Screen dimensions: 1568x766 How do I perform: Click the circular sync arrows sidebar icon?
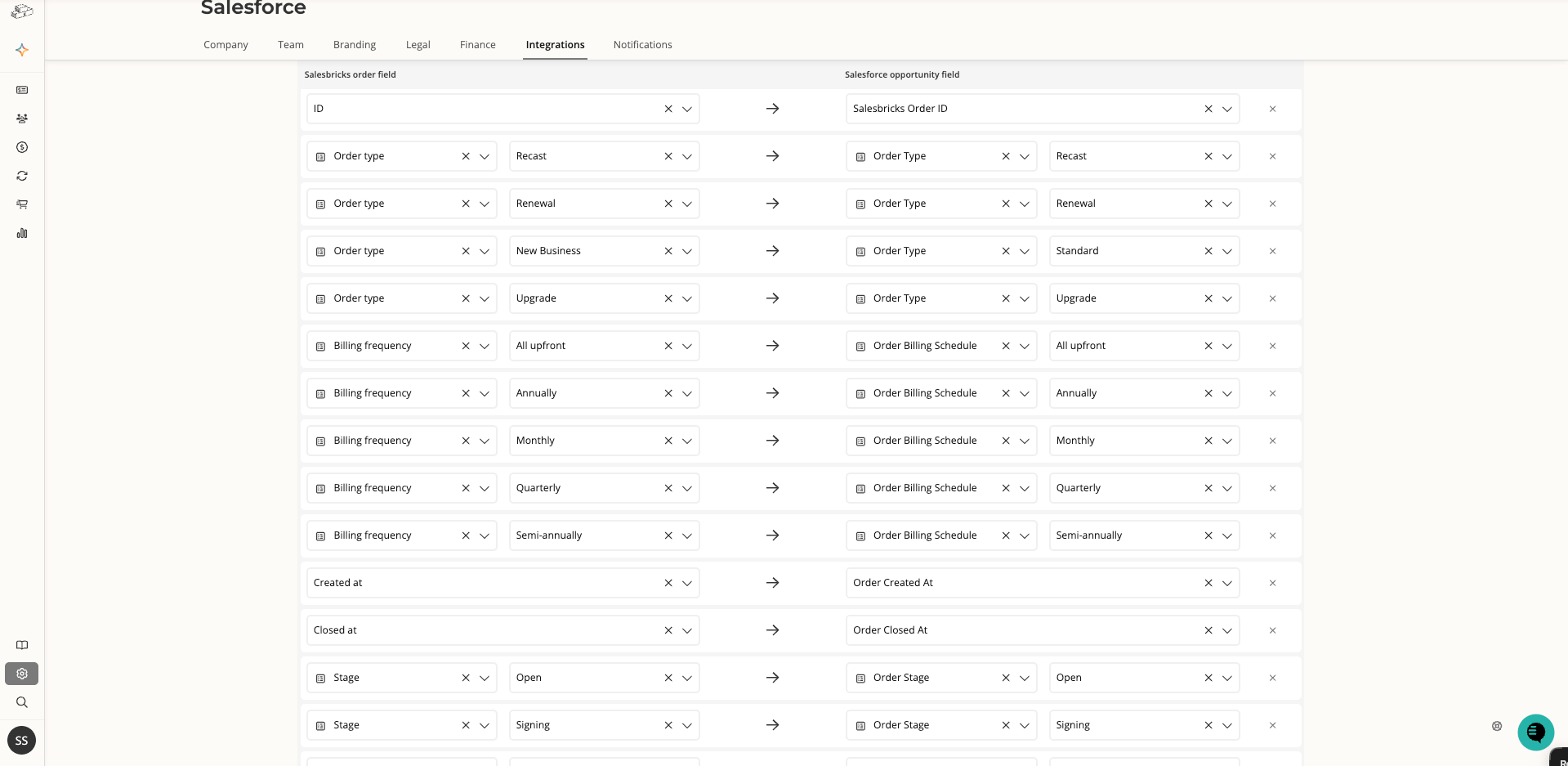pyautogui.click(x=22, y=176)
